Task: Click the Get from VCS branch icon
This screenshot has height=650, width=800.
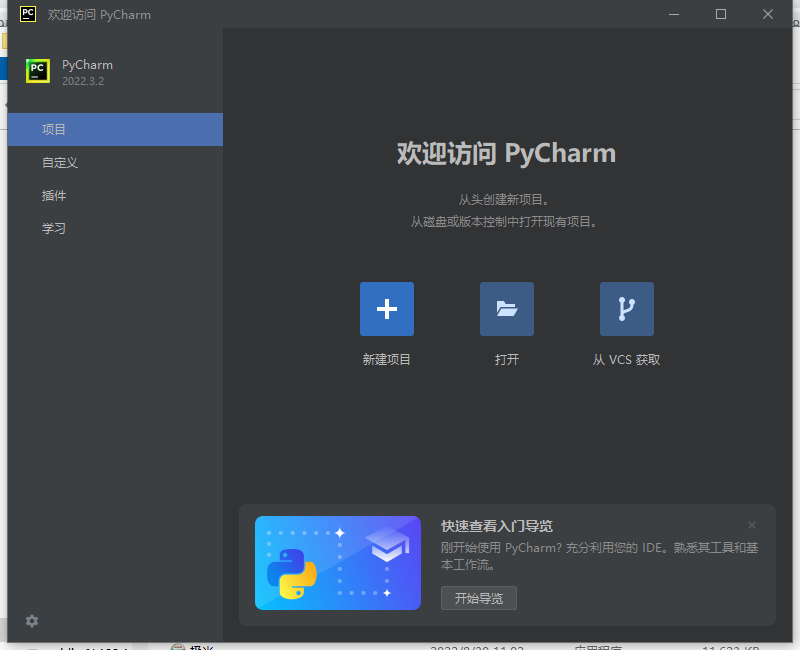Action: pos(627,309)
